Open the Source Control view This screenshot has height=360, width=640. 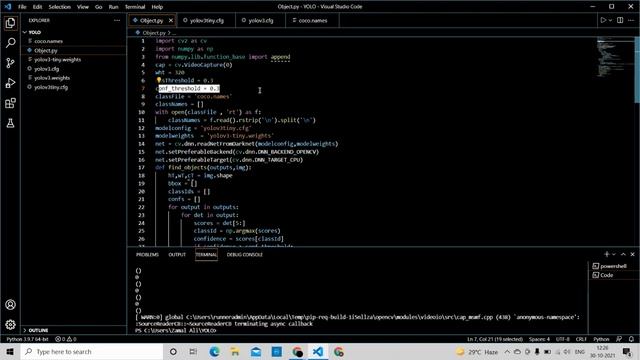tap(11, 63)
